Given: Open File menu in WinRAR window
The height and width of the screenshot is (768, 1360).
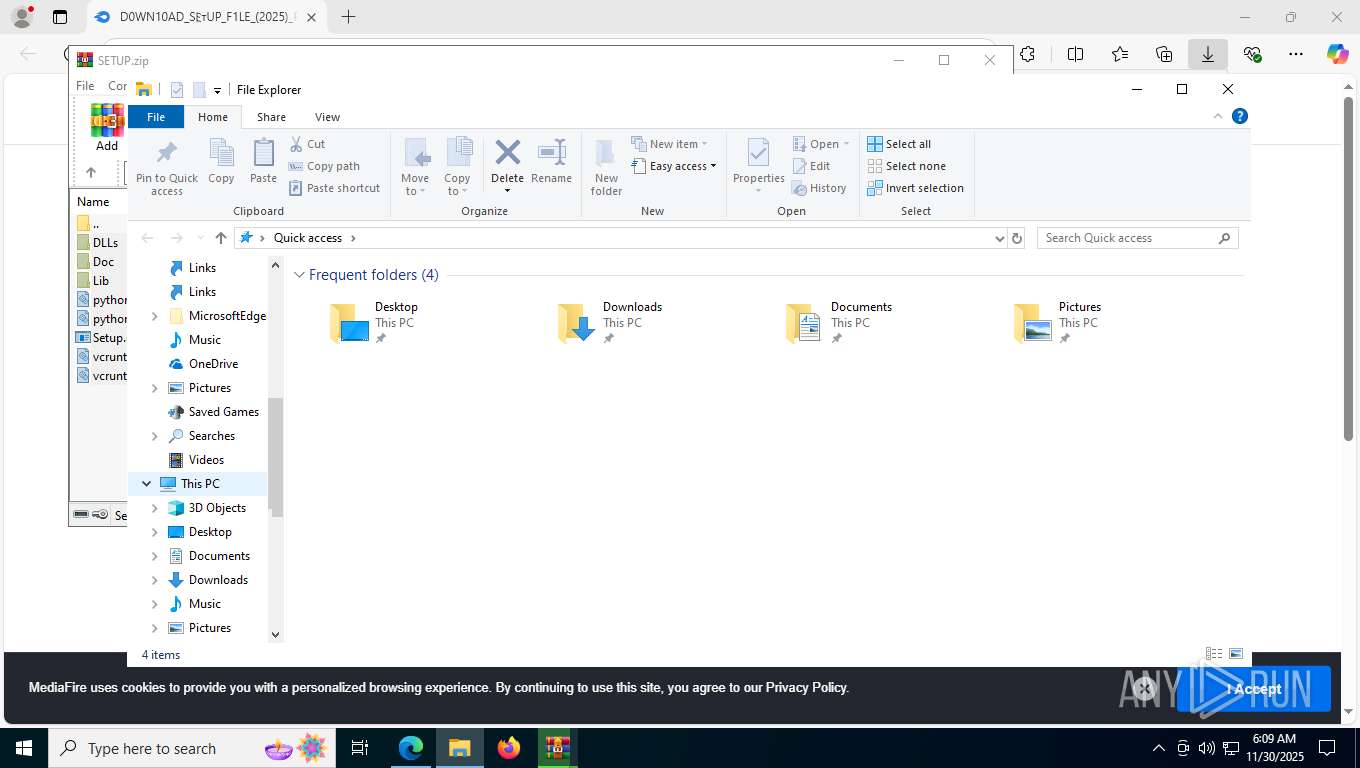Looking at the screenshot, I should [x=85, y=86].
